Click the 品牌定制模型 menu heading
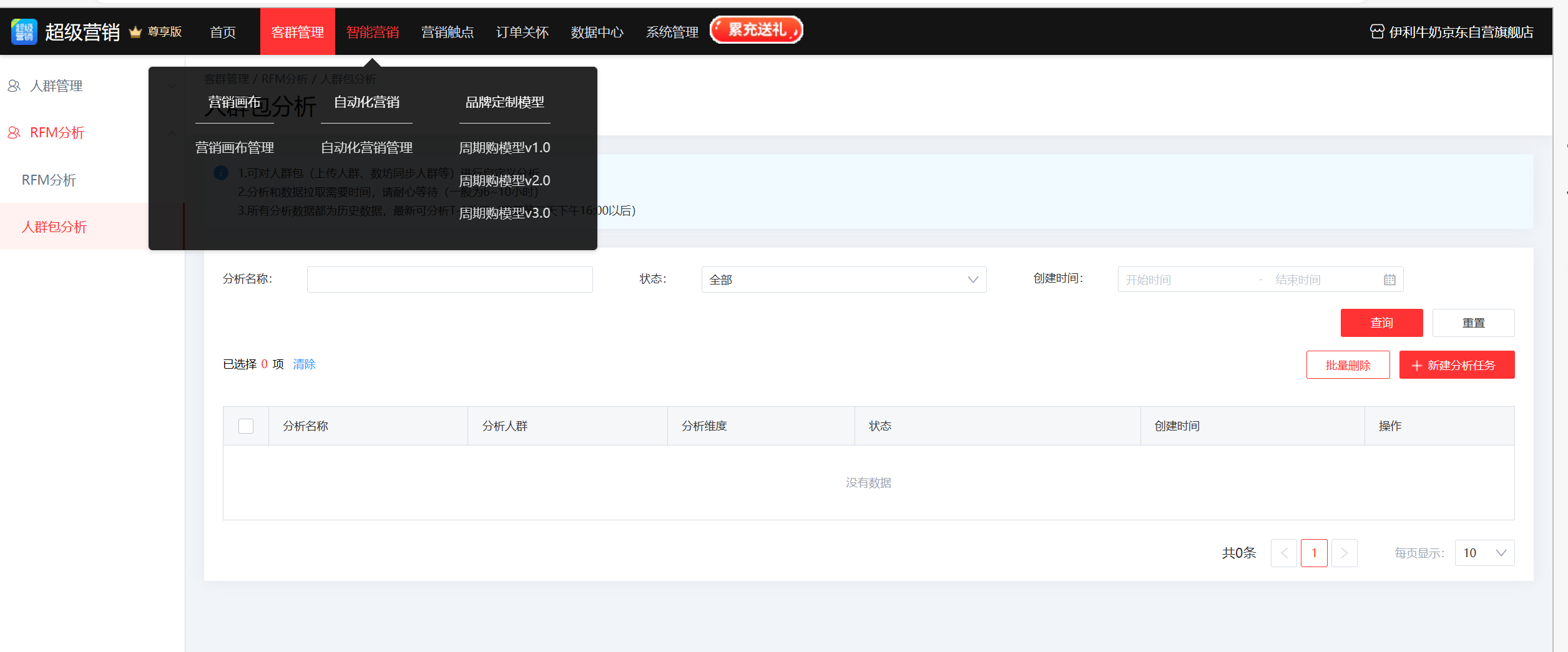 point(504,102)
